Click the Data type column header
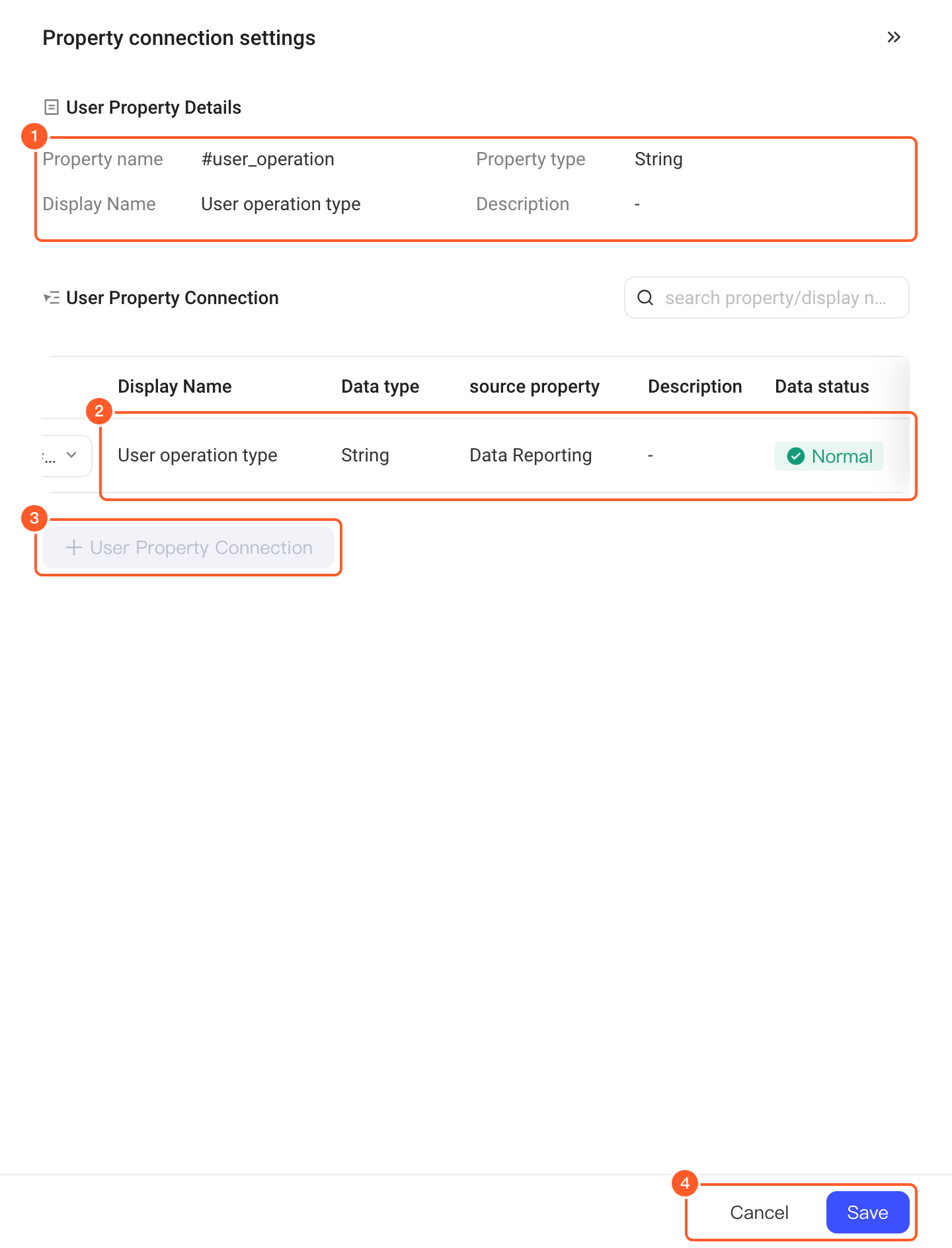 pos(380,387)
